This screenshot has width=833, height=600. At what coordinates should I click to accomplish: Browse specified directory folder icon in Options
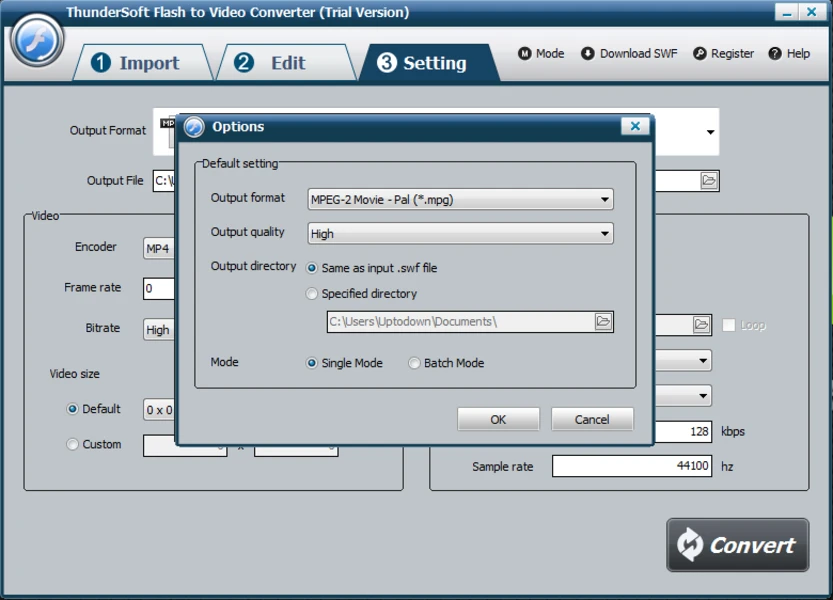point(603,322)
